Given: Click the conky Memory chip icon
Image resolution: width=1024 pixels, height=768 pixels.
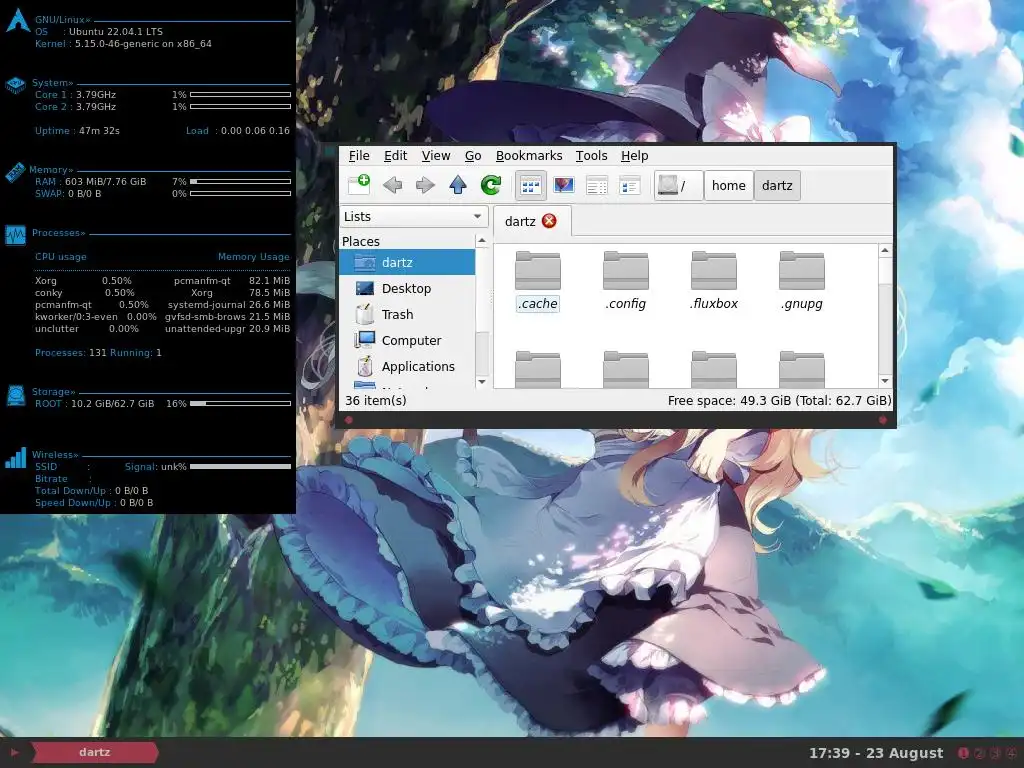Looking at the screenshot, I should pos(15,173).
